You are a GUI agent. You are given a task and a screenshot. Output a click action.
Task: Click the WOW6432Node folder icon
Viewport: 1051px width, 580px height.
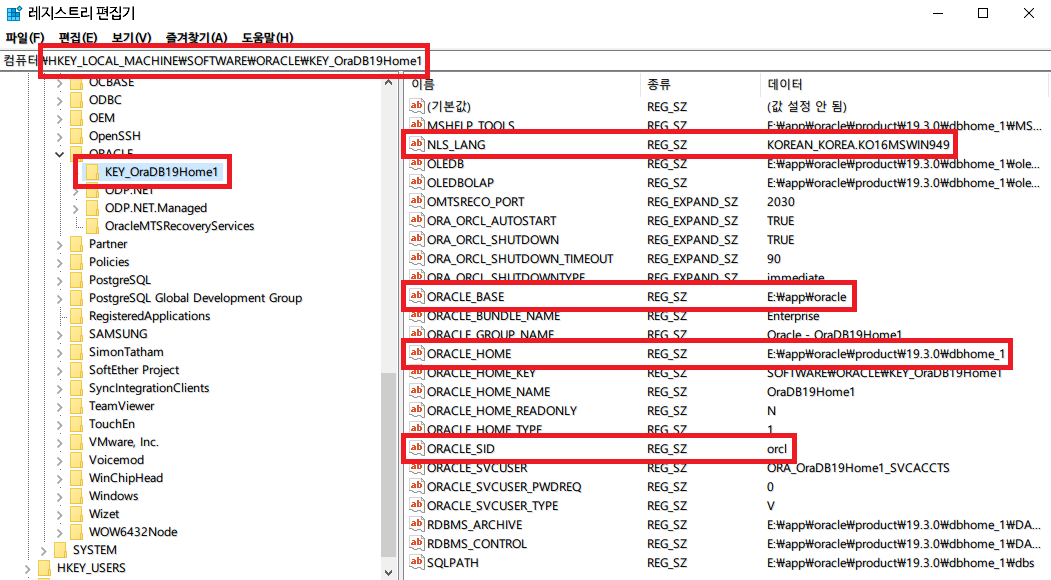[76, 532]
